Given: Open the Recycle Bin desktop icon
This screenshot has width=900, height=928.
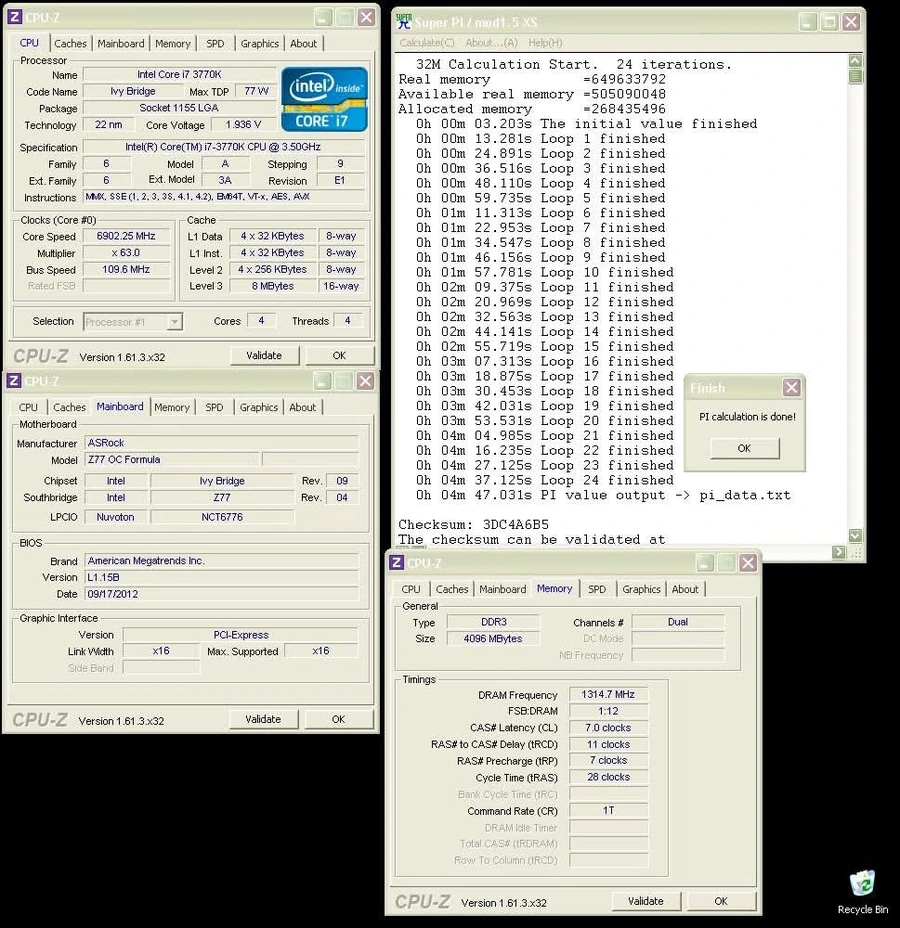Looking at the screenshot, I should (x=862, y=891).
